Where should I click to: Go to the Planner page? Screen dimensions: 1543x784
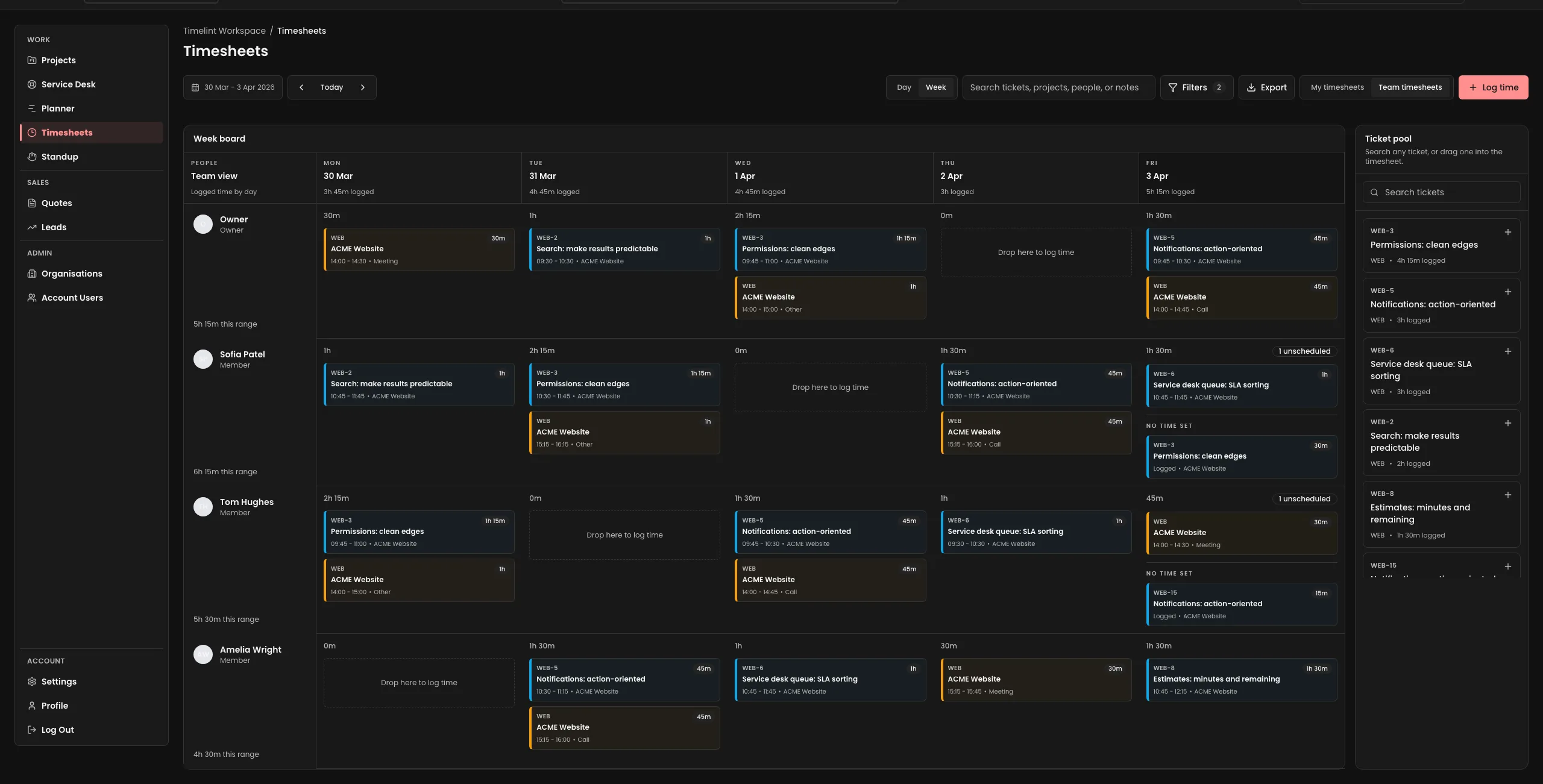(92, 108)
